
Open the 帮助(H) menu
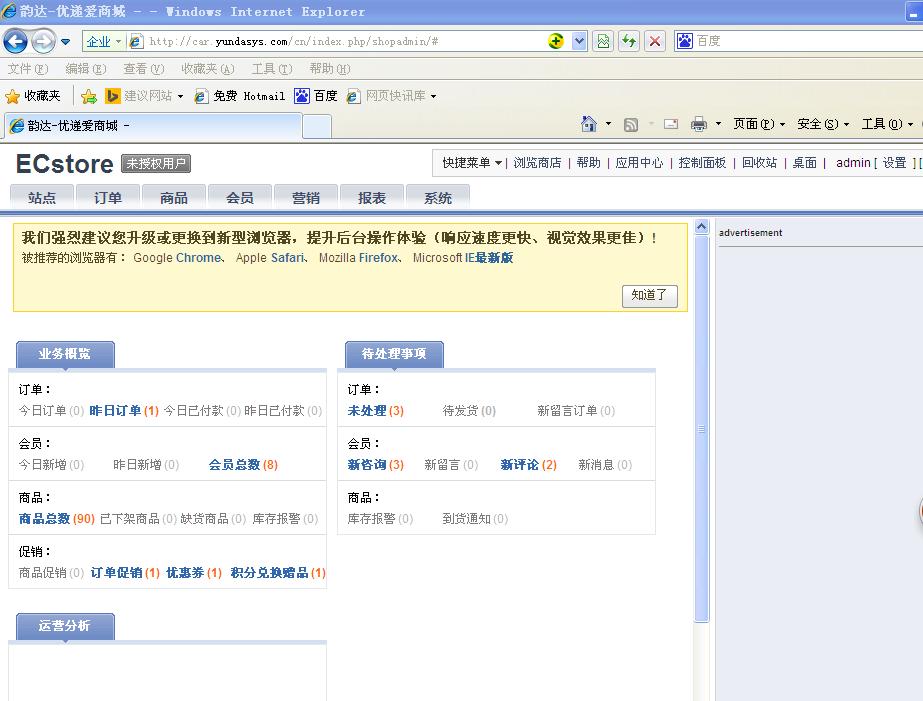point(330,69)
